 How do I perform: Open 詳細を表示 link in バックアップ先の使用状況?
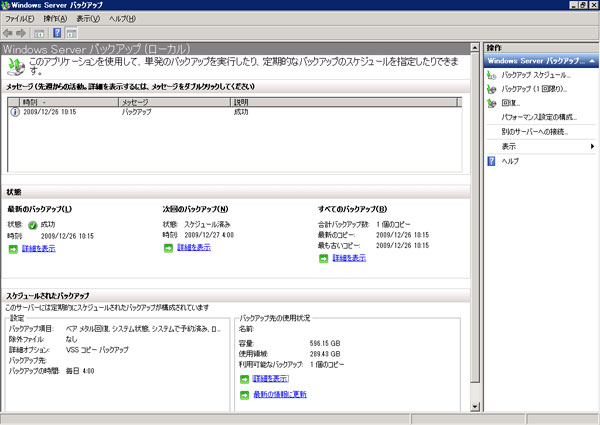click(x=270, y=379)
